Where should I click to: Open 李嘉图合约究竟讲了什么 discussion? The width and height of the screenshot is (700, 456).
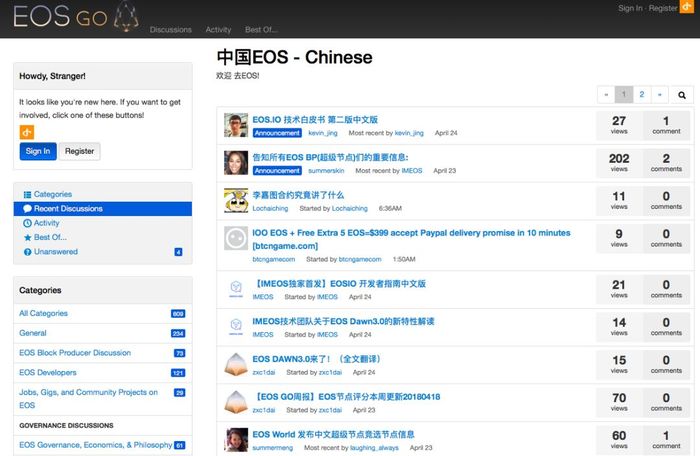click(298, 195)
